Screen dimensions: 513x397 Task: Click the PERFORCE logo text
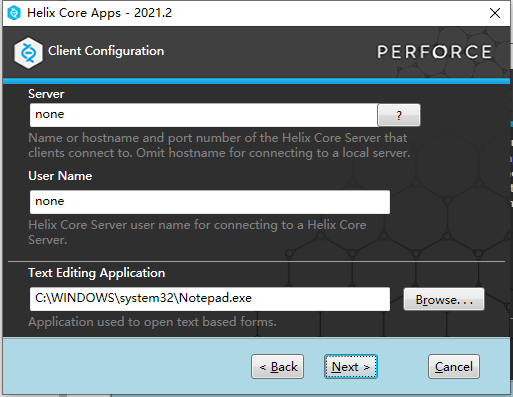434,52
